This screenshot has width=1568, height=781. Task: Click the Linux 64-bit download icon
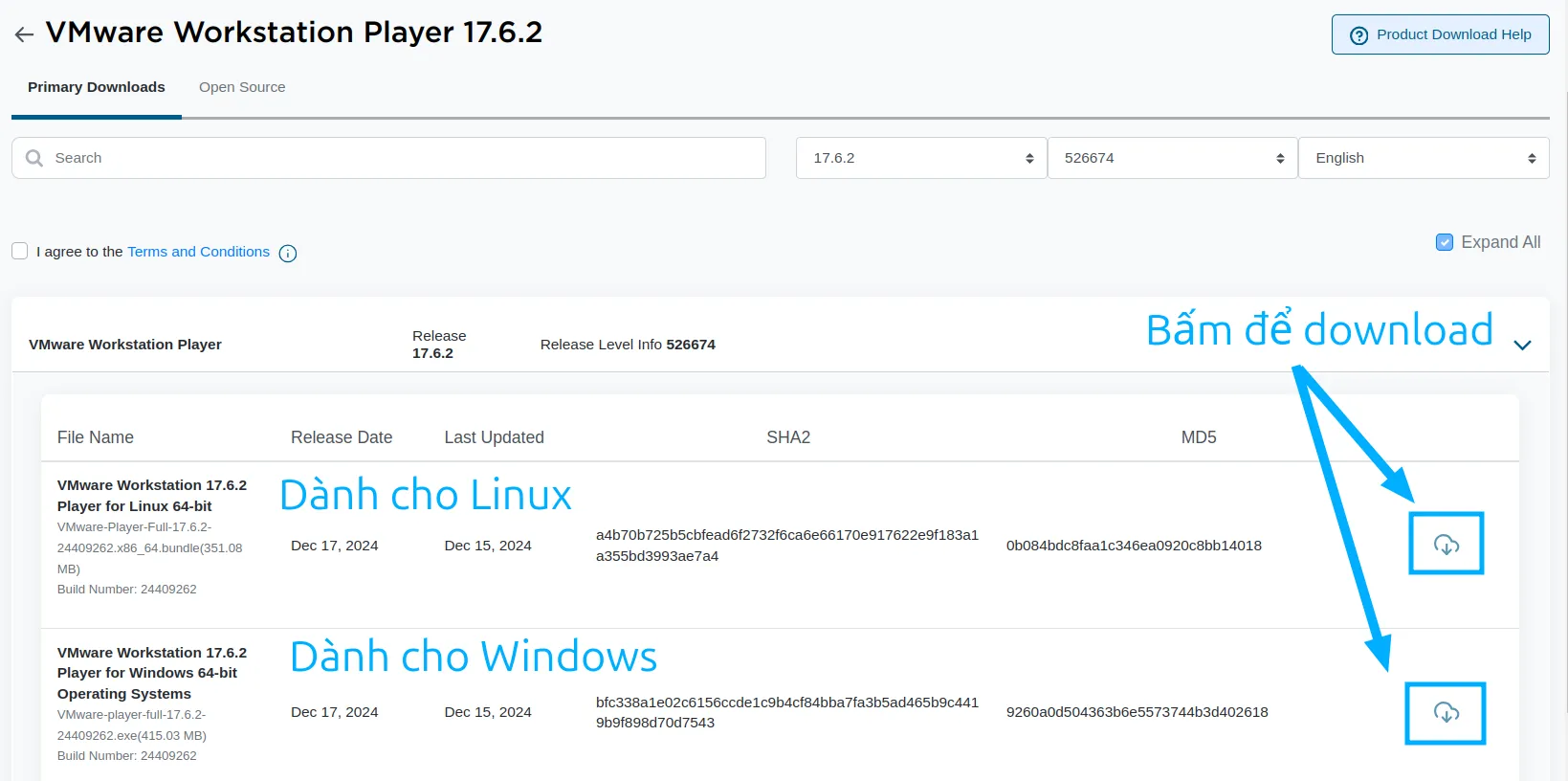click(x=1446, y=545)
